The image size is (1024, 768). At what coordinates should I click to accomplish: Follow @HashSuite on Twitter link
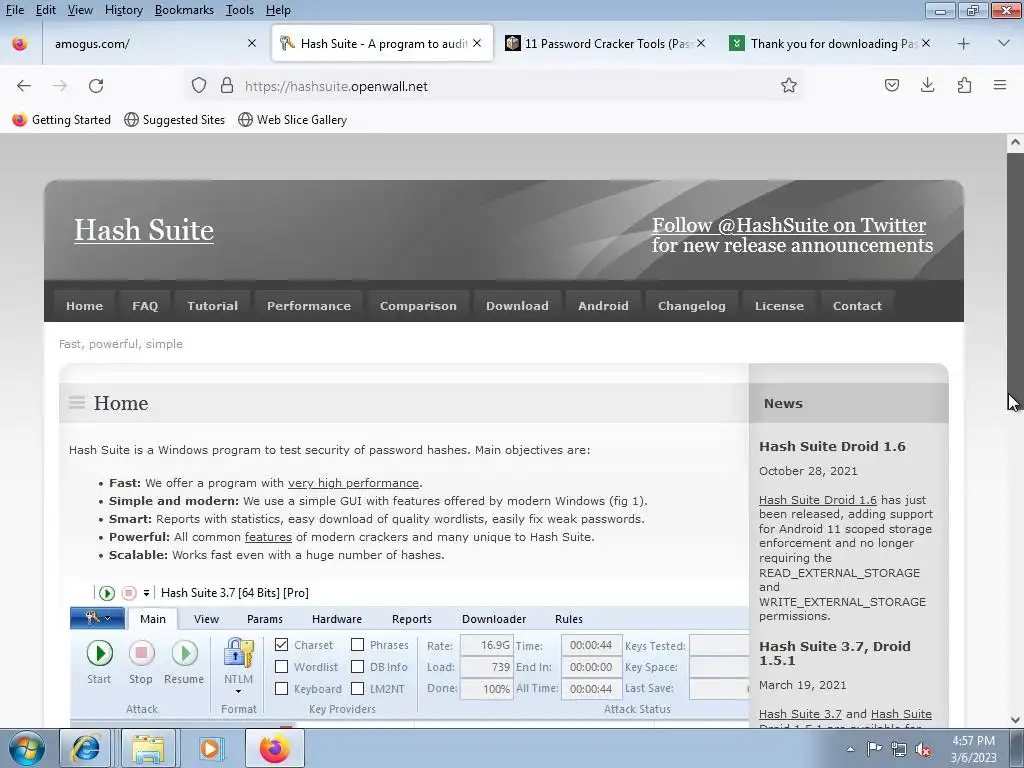pos(789,225)
